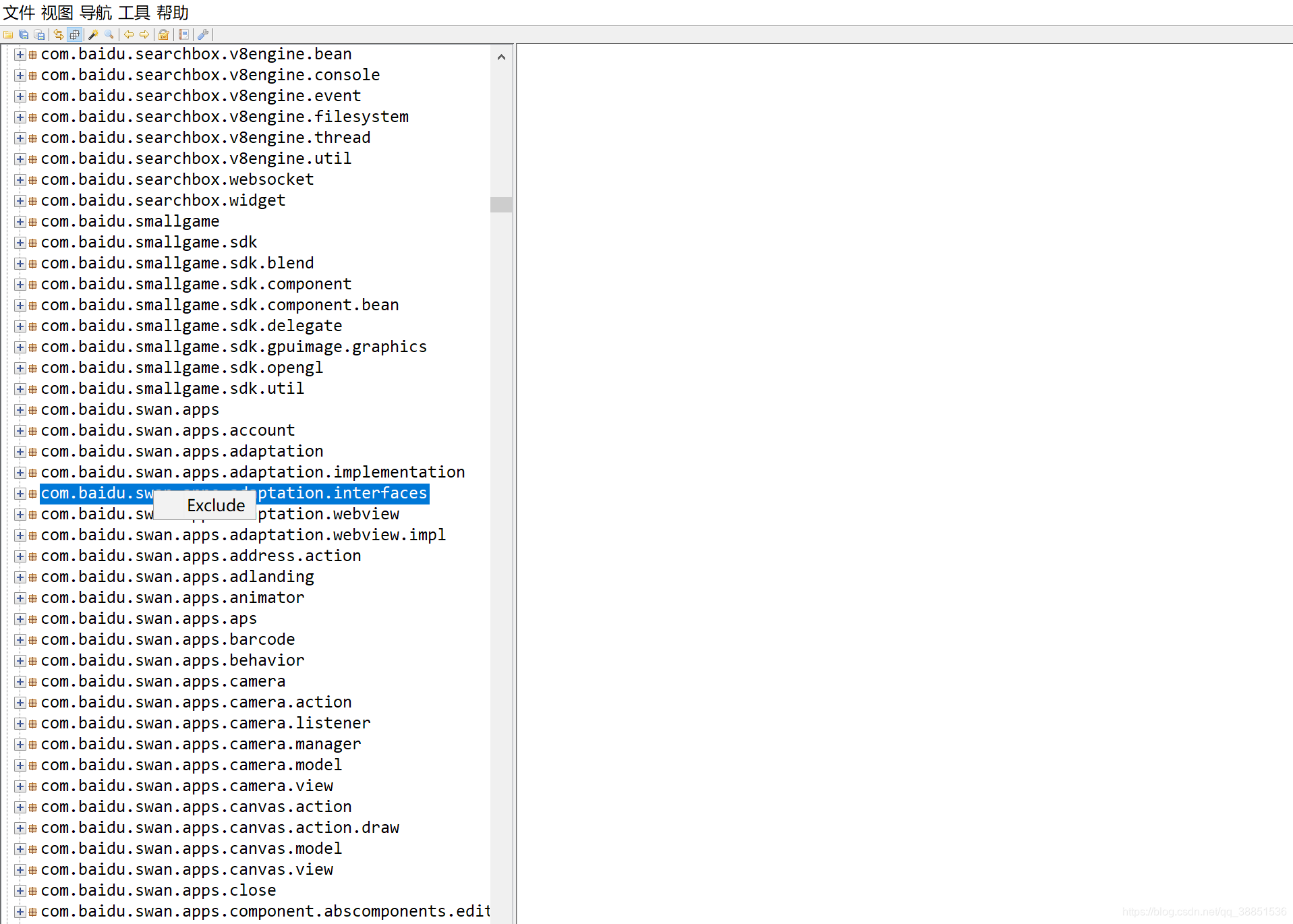The height and width of the screenshot is (924, 1293).
Task: Click the tree panel scrollbar thumb
Action: tap(501, 204)
